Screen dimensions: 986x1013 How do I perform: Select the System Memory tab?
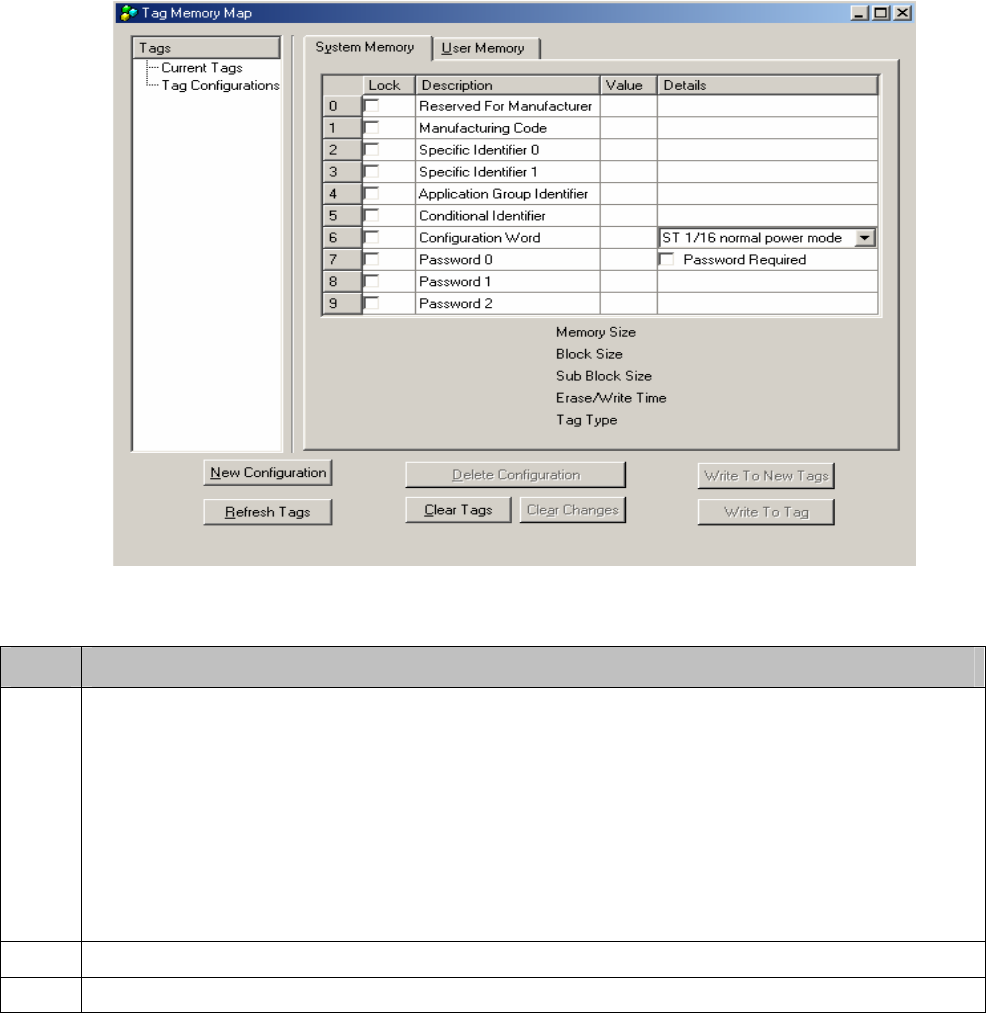click(366, 47)
